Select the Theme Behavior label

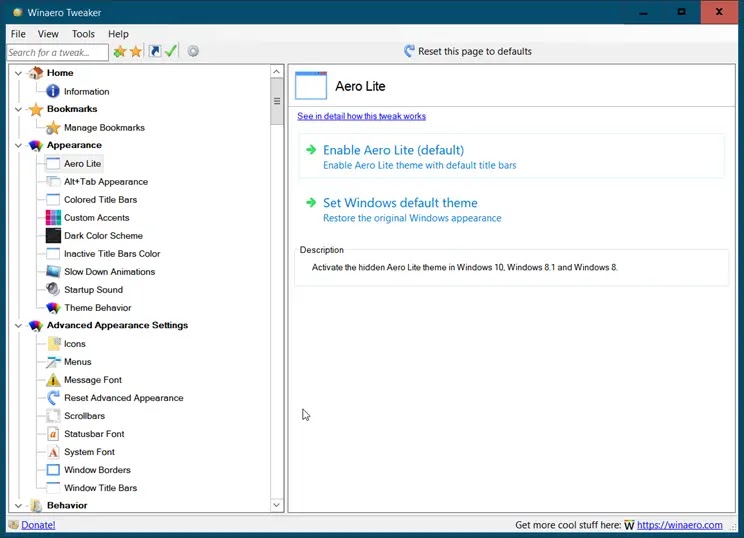[98, 308]
